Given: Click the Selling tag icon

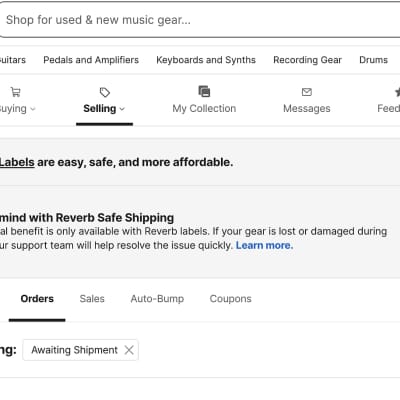Looking at the screenshot, I should [x=105, y=92].
